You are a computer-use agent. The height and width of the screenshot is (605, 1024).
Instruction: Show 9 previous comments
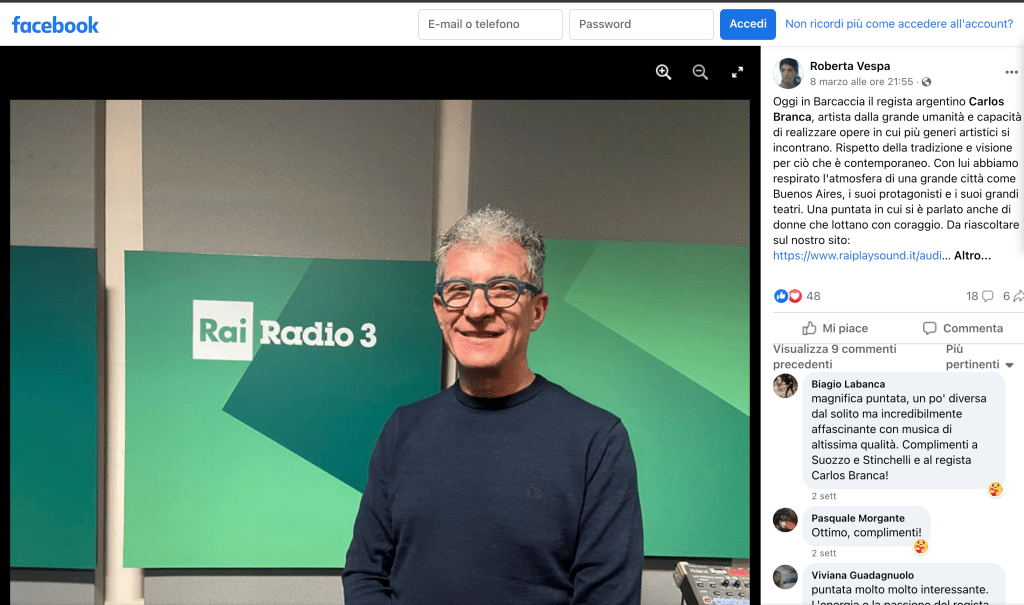(x=834, y=357)
